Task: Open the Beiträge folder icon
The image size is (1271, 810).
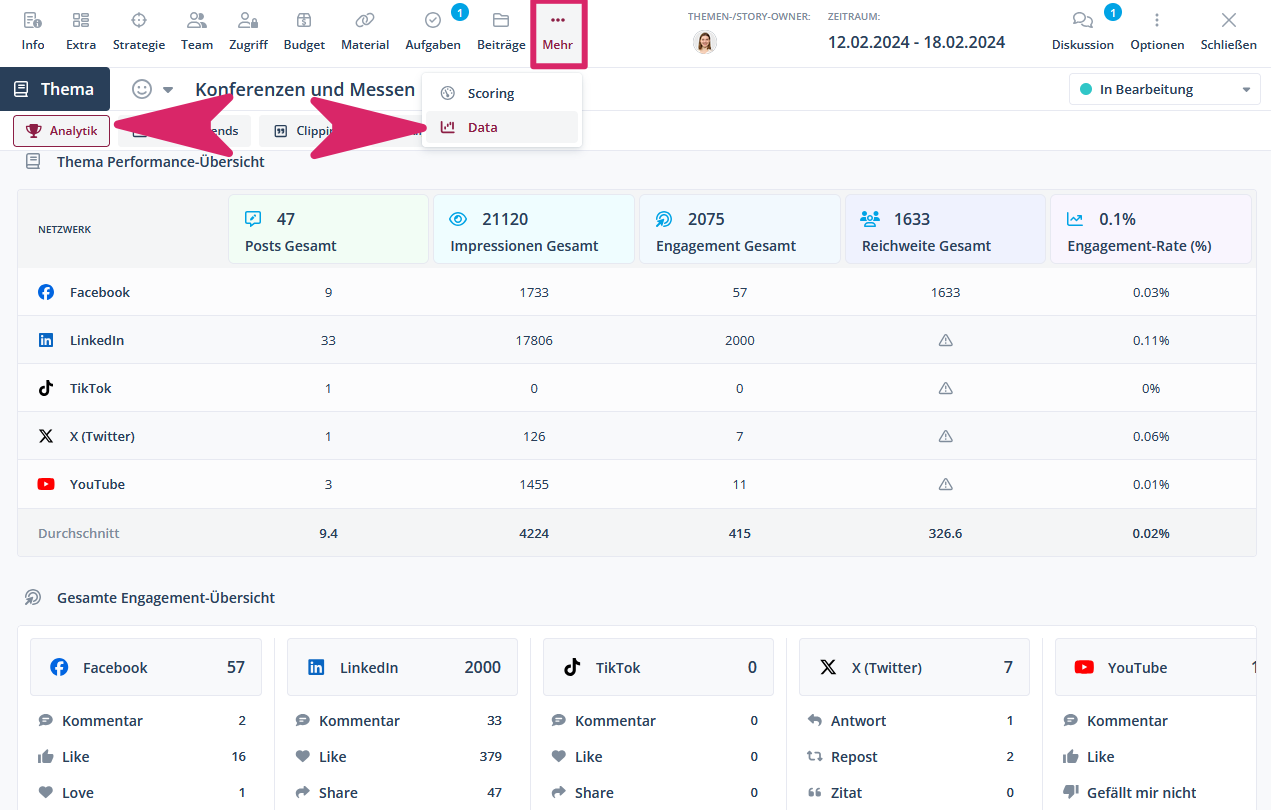Action: click(x=501, y=31)
